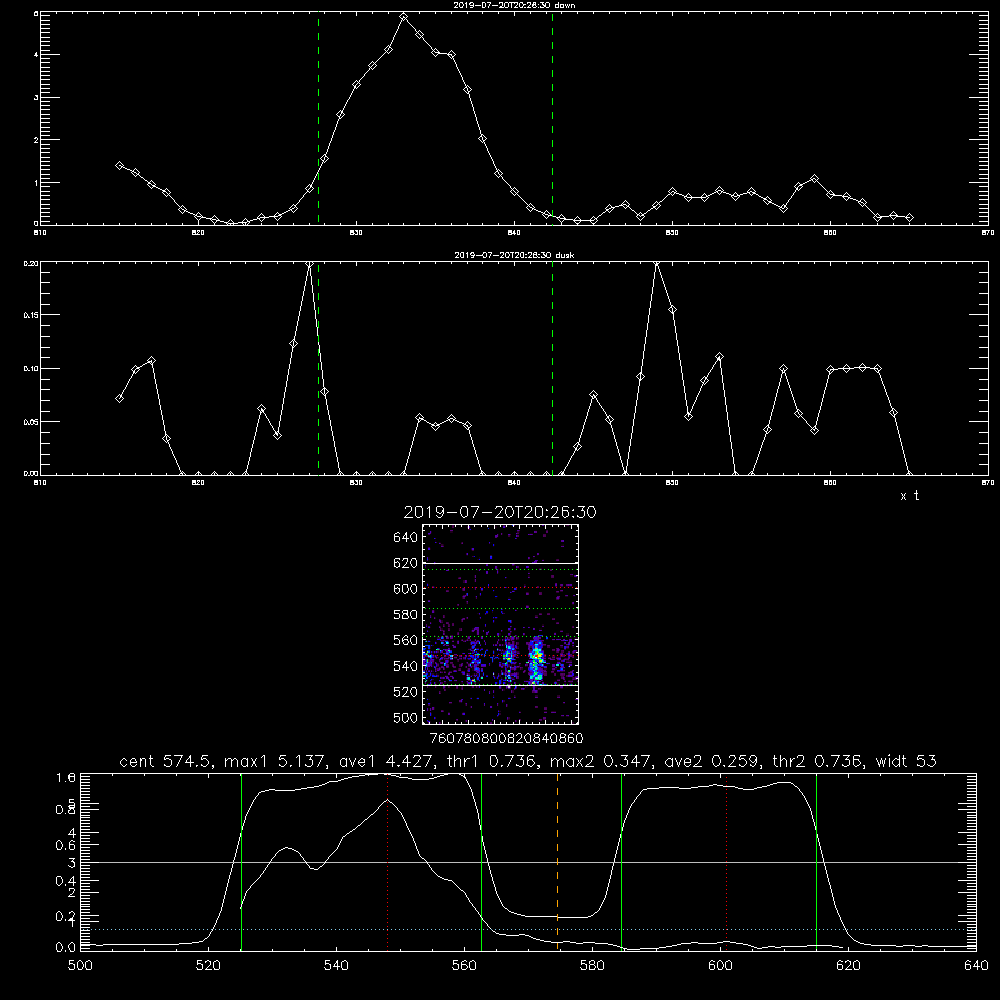The width and height of the screenshot is (1000, 1000).
Task: Click the blue dotted threshold line in bottom plot
Action: click(528, 930)
